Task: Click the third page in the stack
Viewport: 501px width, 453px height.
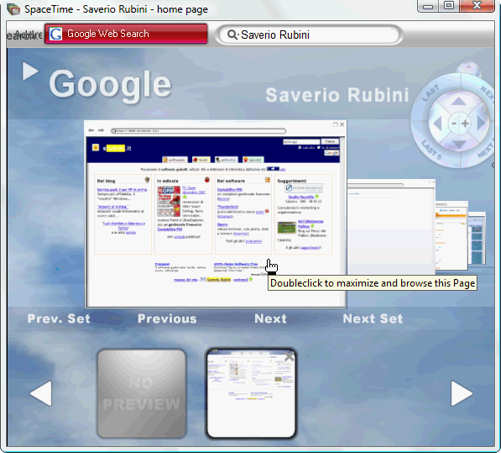Action: coord(451,235)
